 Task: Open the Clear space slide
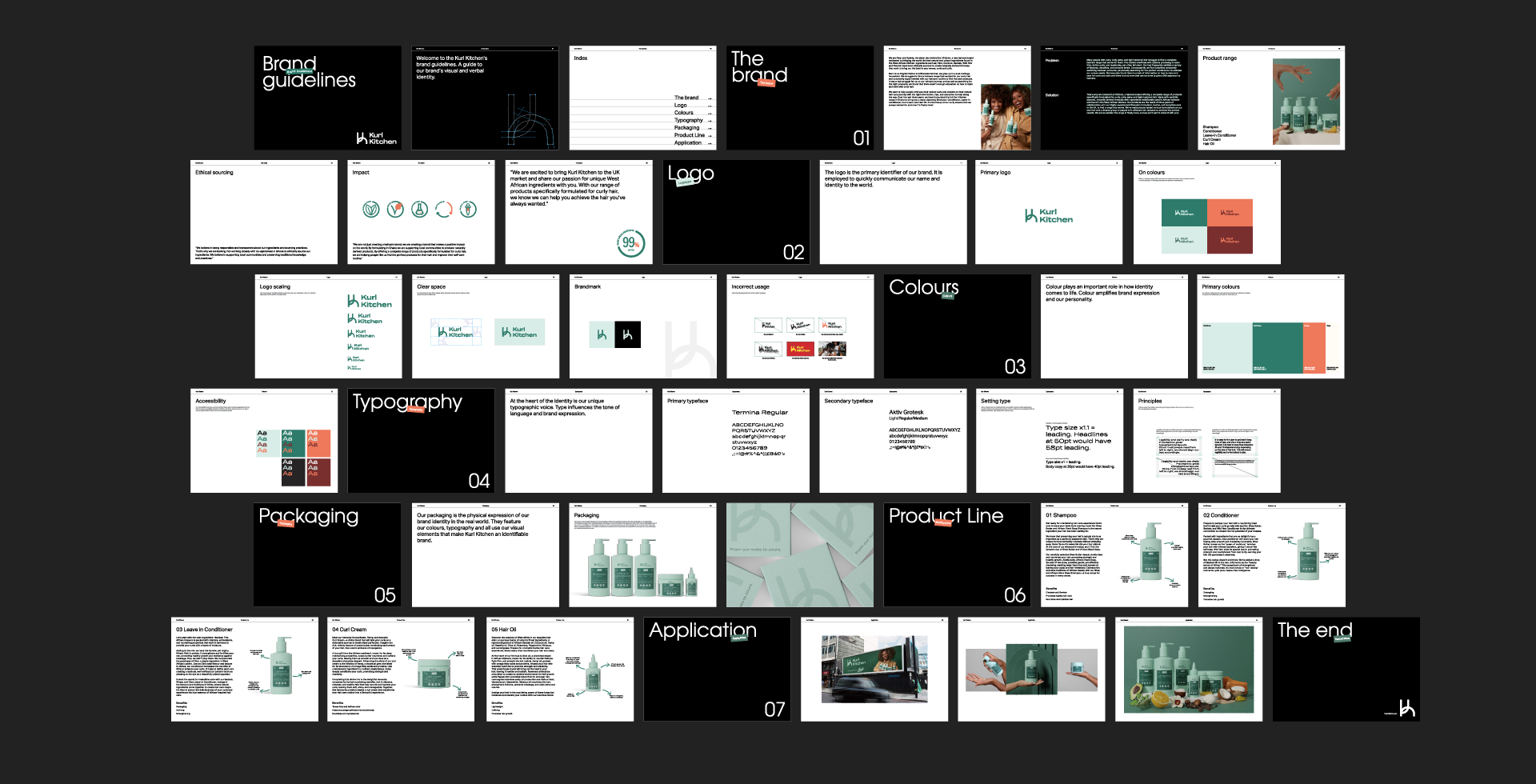(486, 326)
